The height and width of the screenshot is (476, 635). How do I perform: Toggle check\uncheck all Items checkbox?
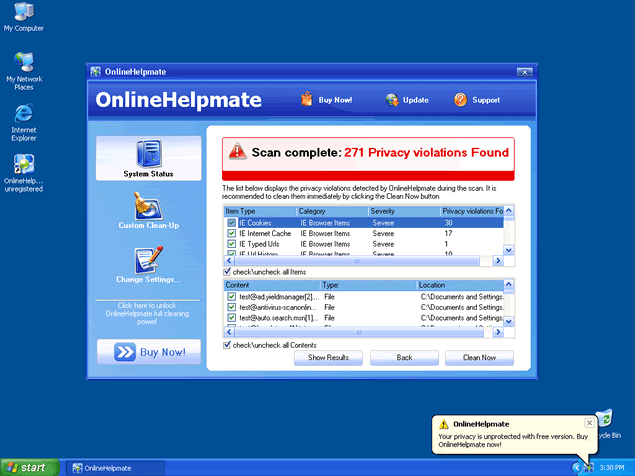[227, 272]
